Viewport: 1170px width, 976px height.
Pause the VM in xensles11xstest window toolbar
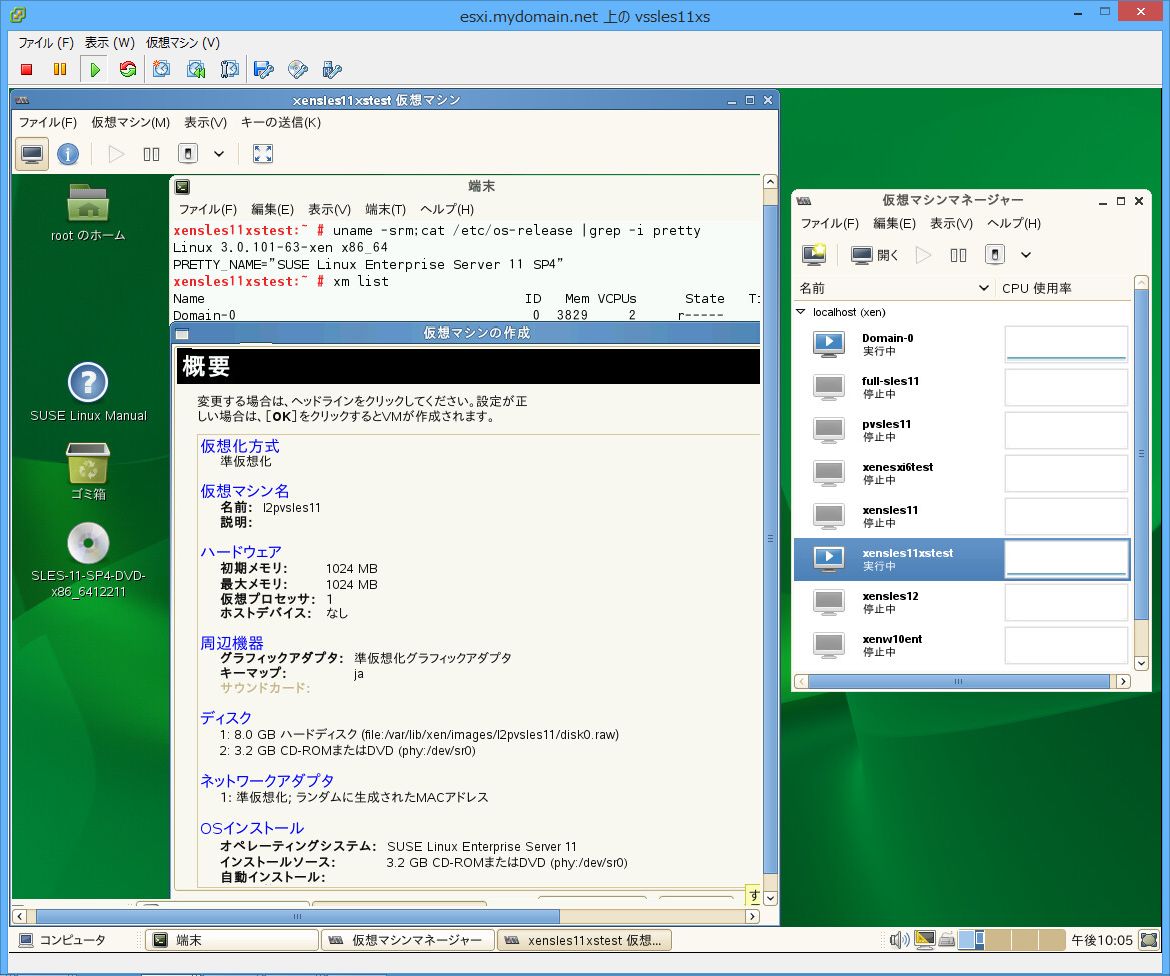point(151,154)
